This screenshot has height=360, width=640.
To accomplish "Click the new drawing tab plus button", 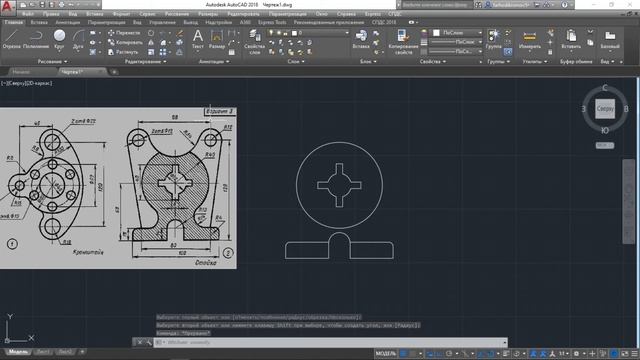I will point(115,72).
